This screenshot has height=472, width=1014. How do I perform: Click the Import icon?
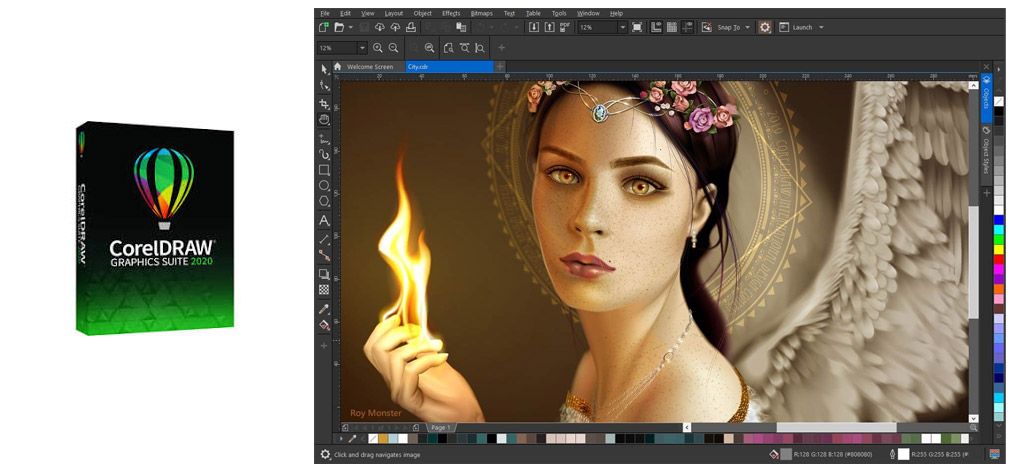[534, 27]
